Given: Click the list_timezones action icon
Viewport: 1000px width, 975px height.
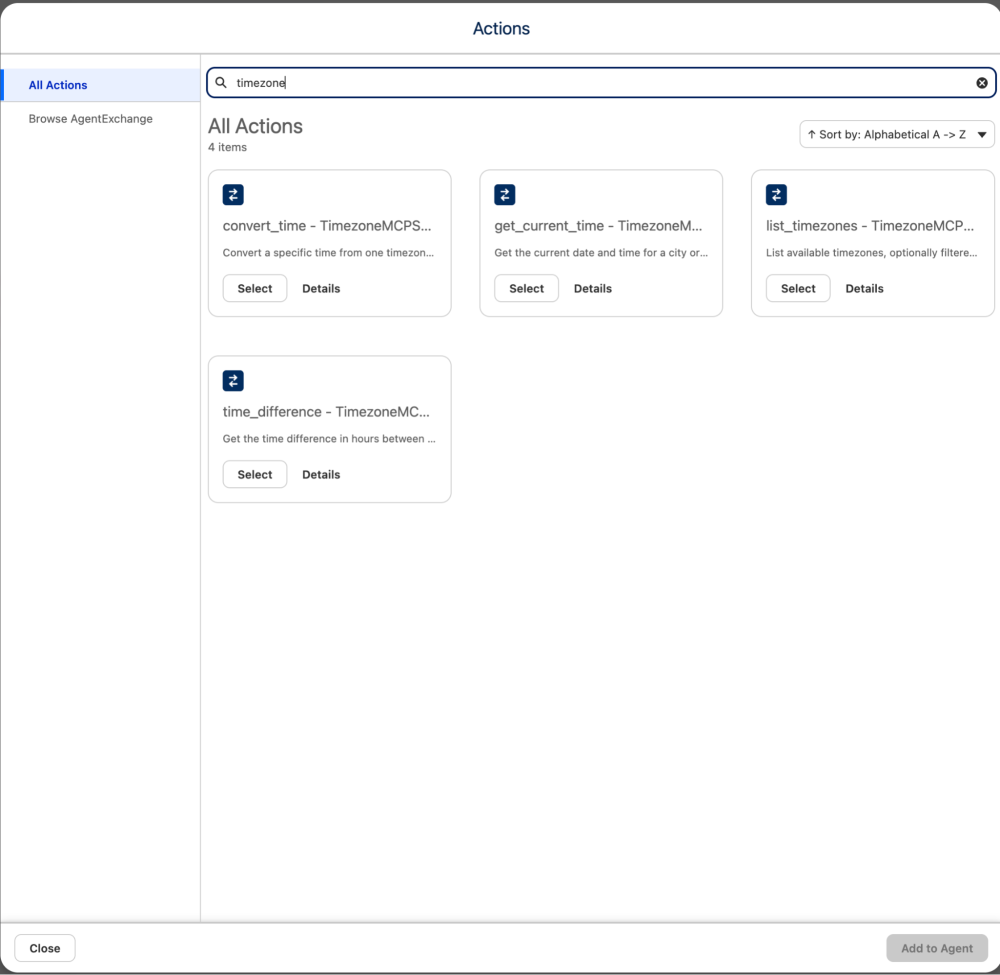Looking at the screenshot, I should click(x=776, y=194).
